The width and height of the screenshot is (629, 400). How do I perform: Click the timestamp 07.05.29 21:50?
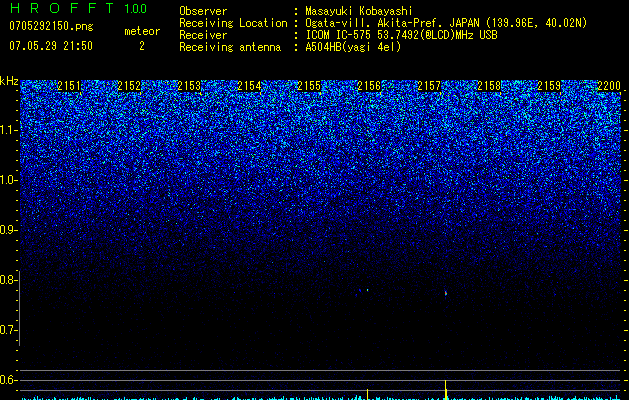pyautogui.click(x=51, y=46)
